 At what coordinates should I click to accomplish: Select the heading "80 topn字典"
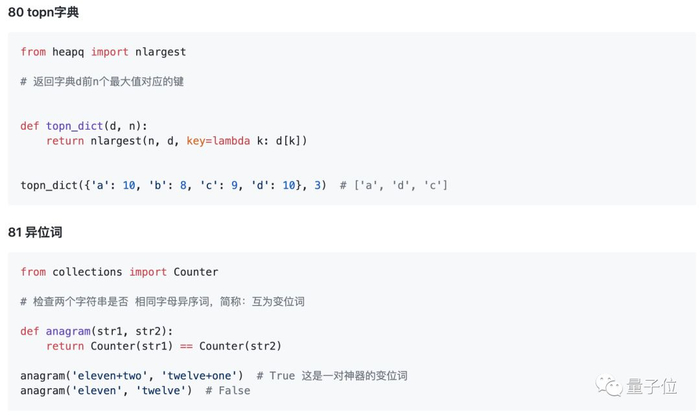(43, 13)
